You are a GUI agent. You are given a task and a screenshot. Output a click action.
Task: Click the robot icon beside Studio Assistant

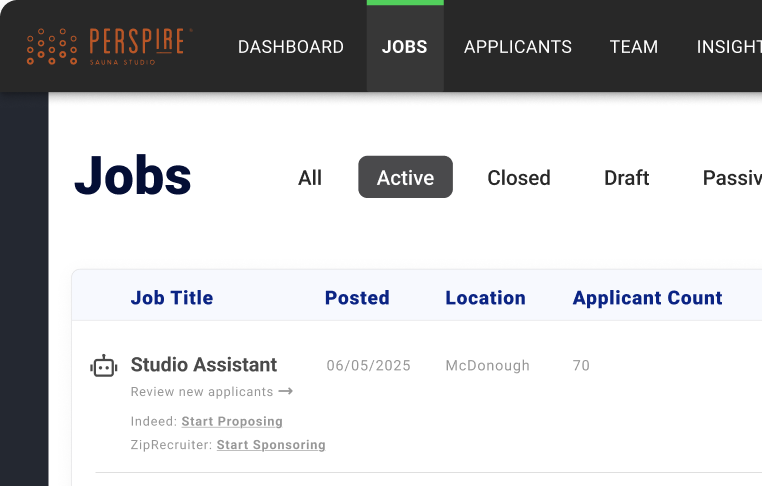tap(104, 367)
